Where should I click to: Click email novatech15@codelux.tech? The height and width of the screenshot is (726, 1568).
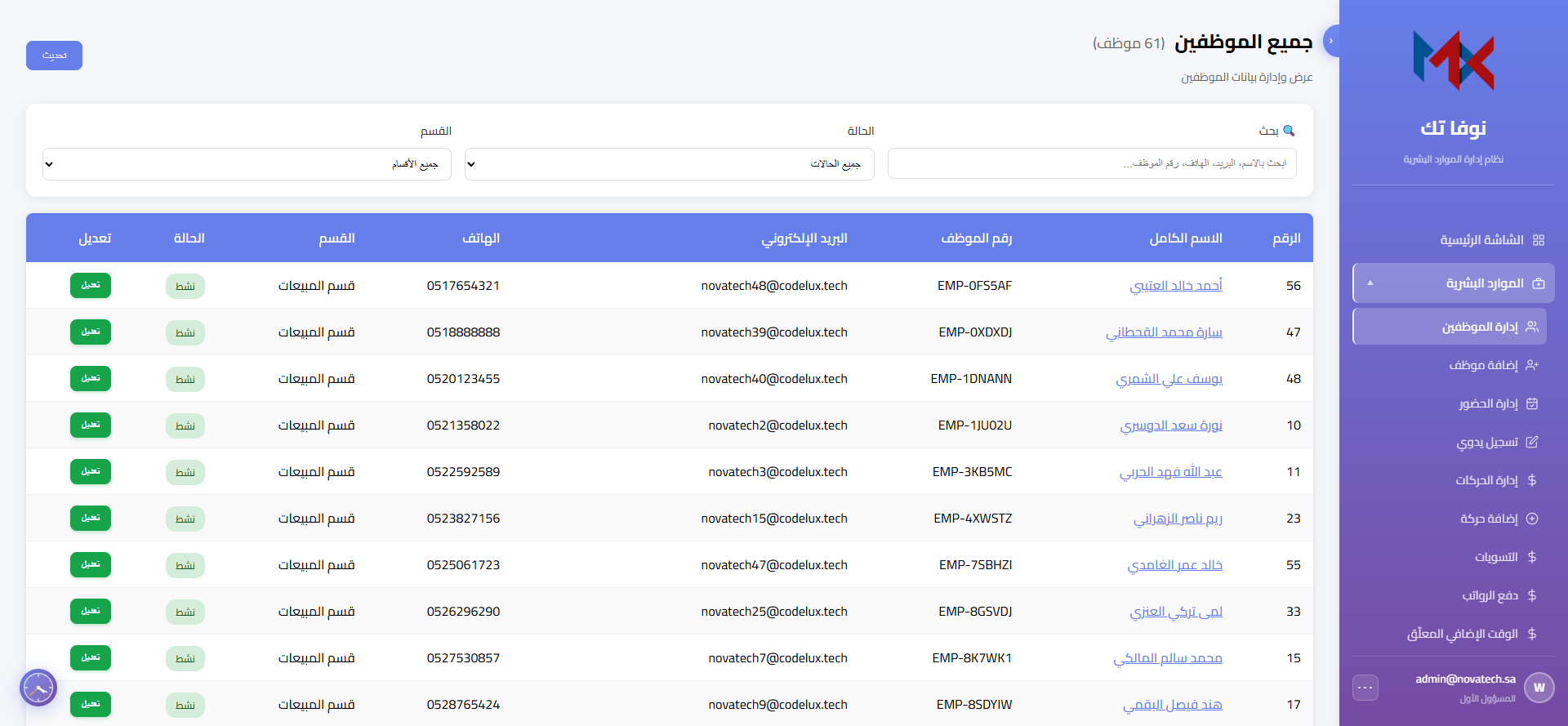point(774,519)
